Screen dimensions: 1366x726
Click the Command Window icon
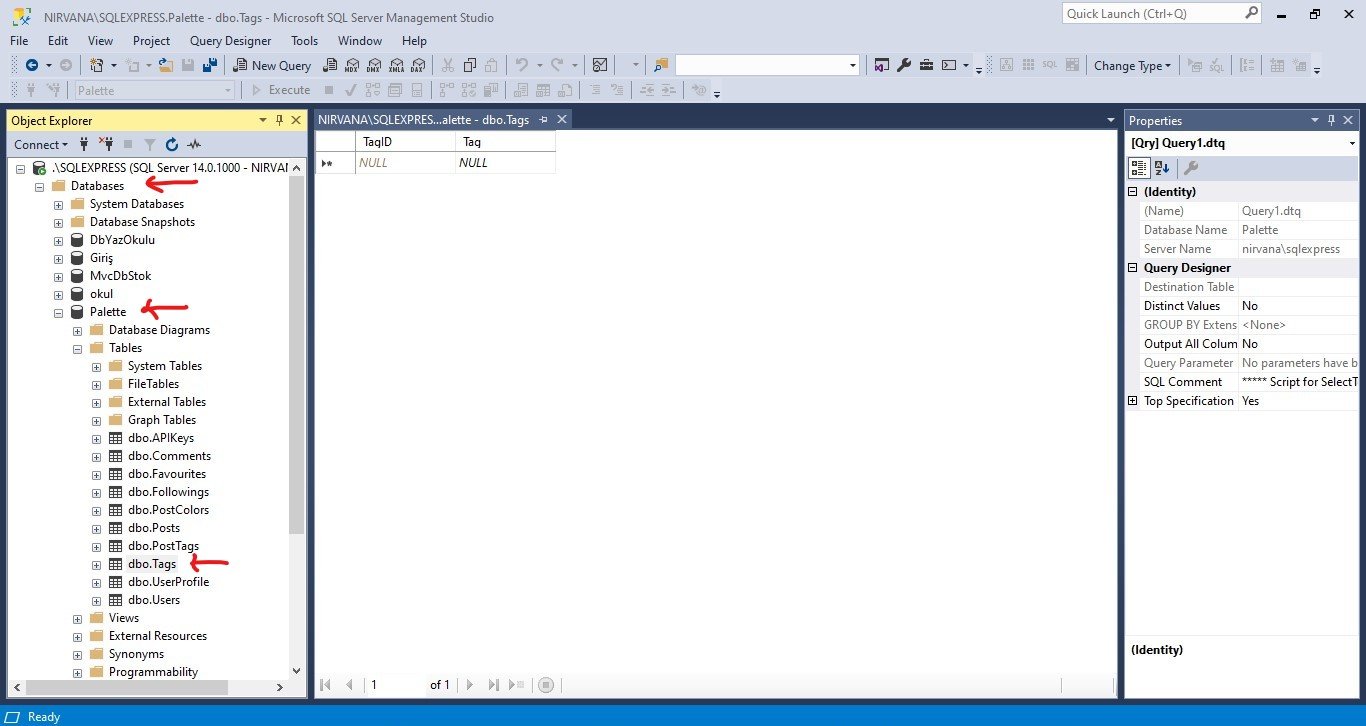pos(949,65)
